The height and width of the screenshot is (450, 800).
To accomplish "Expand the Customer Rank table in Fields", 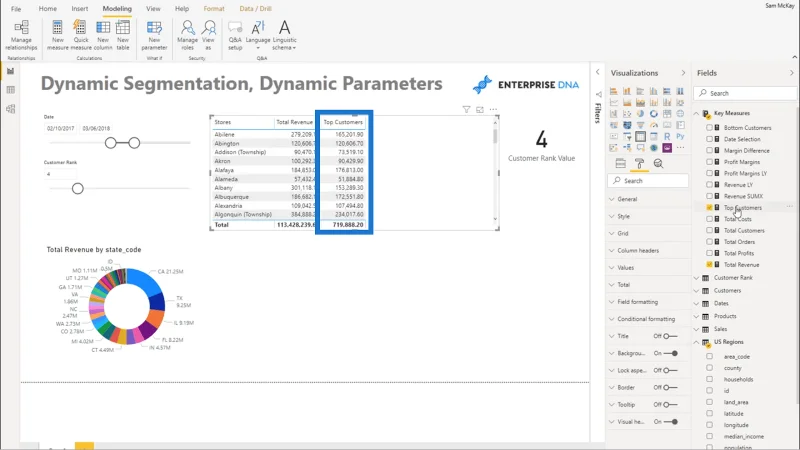I will 697,278.
